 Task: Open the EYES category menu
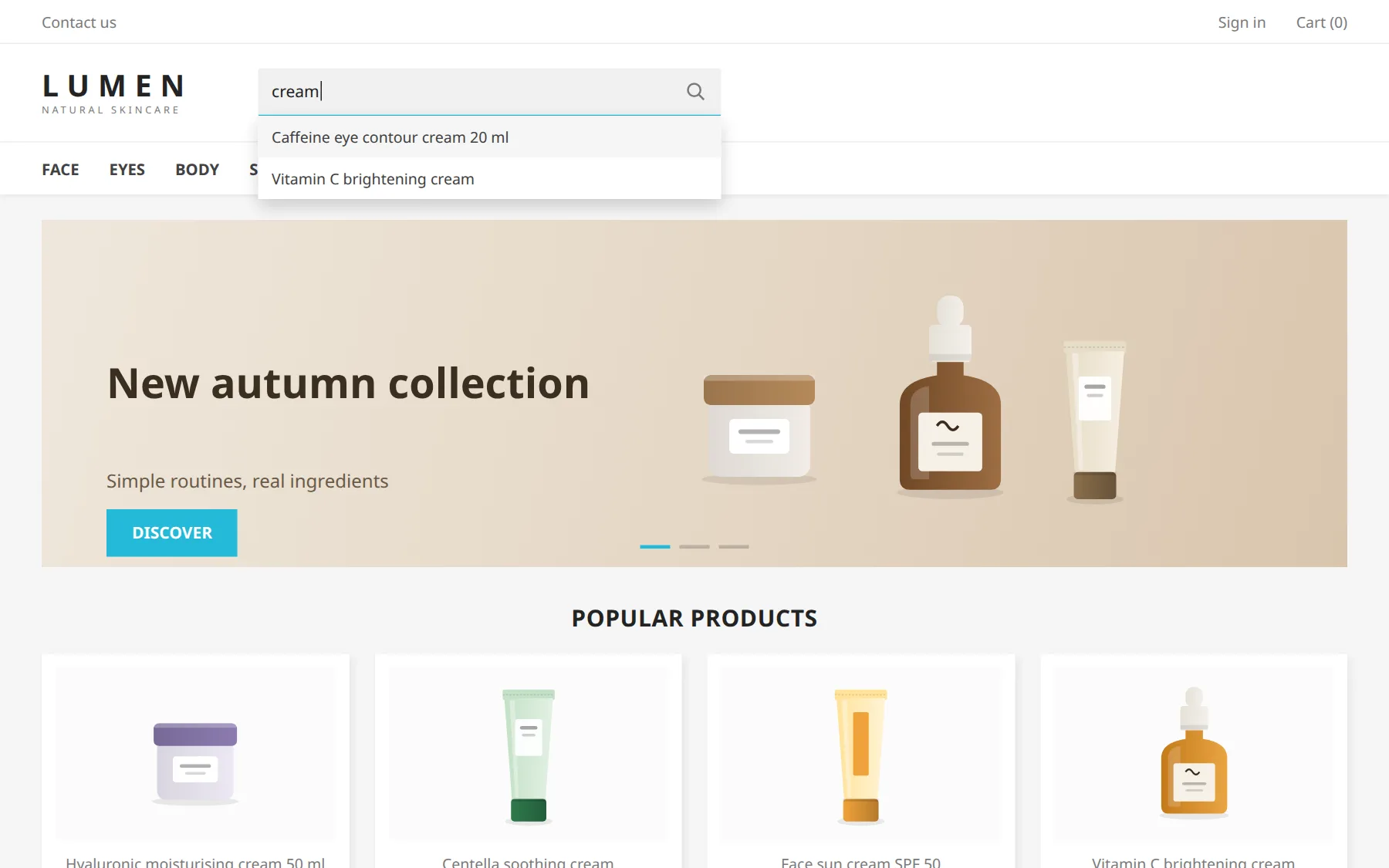(x=127, y=170)
